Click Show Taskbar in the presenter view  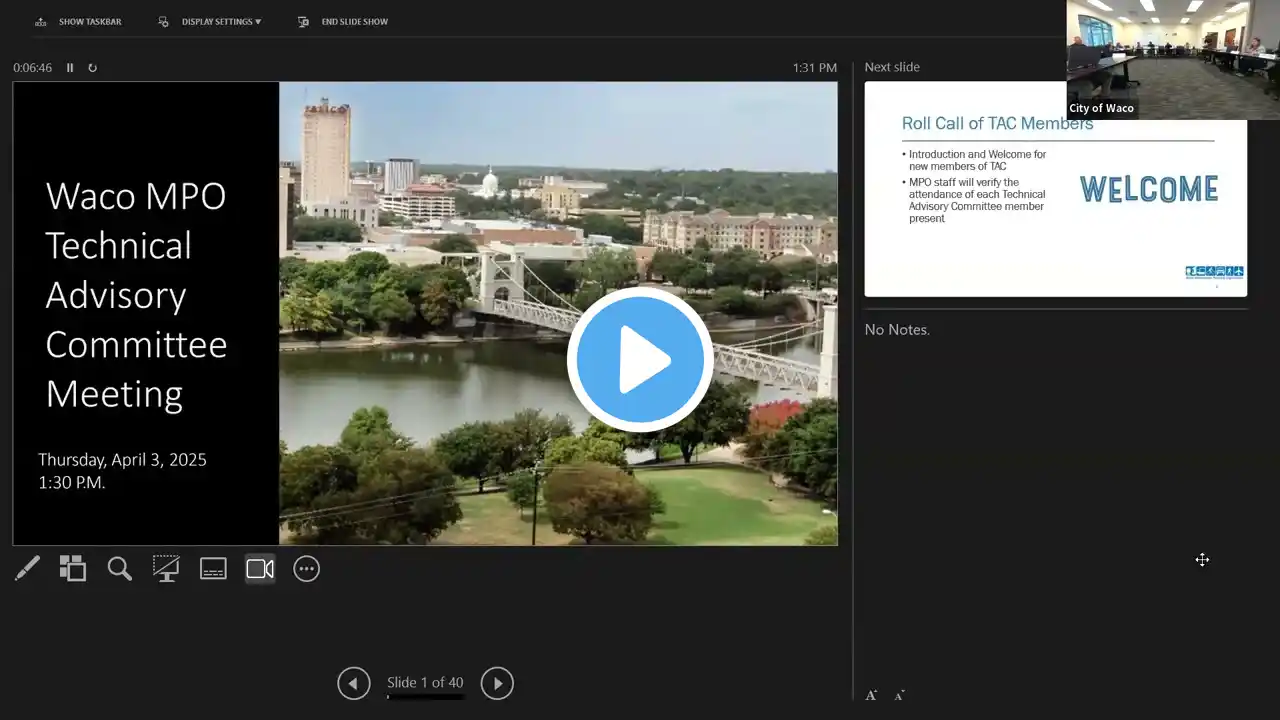tap(78, 21)
